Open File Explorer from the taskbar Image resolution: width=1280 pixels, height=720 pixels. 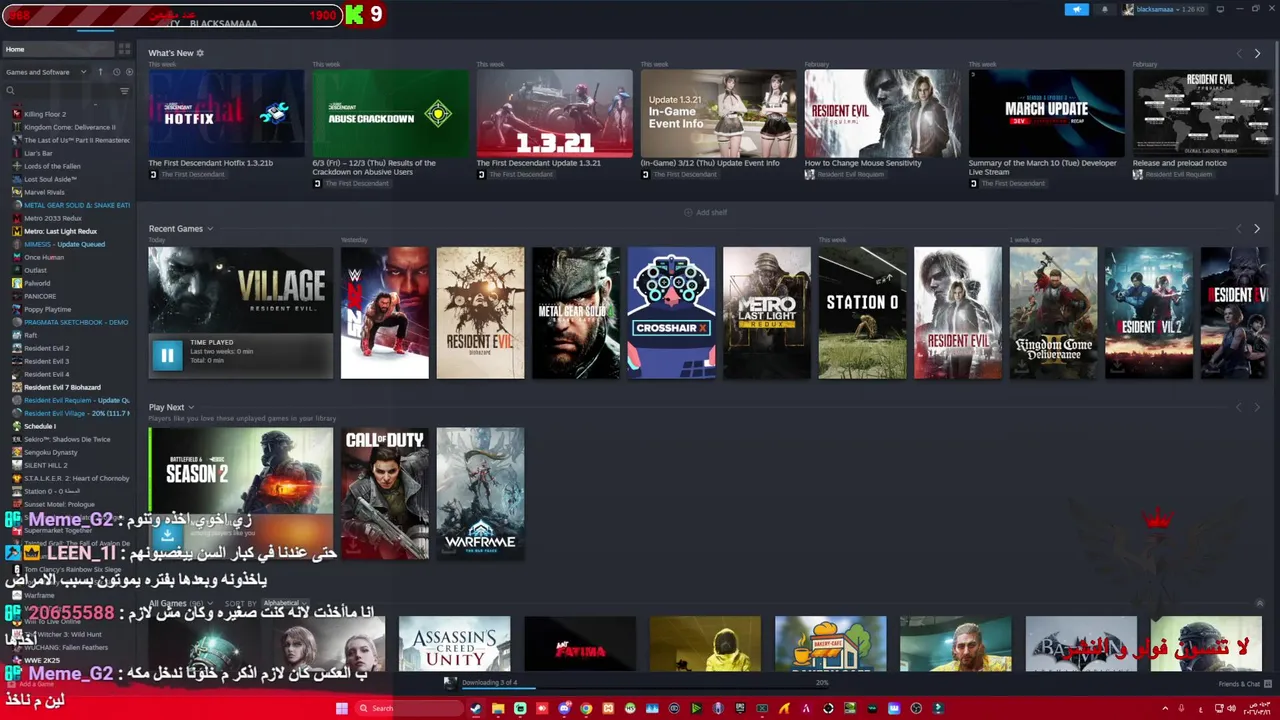(498, 708)
